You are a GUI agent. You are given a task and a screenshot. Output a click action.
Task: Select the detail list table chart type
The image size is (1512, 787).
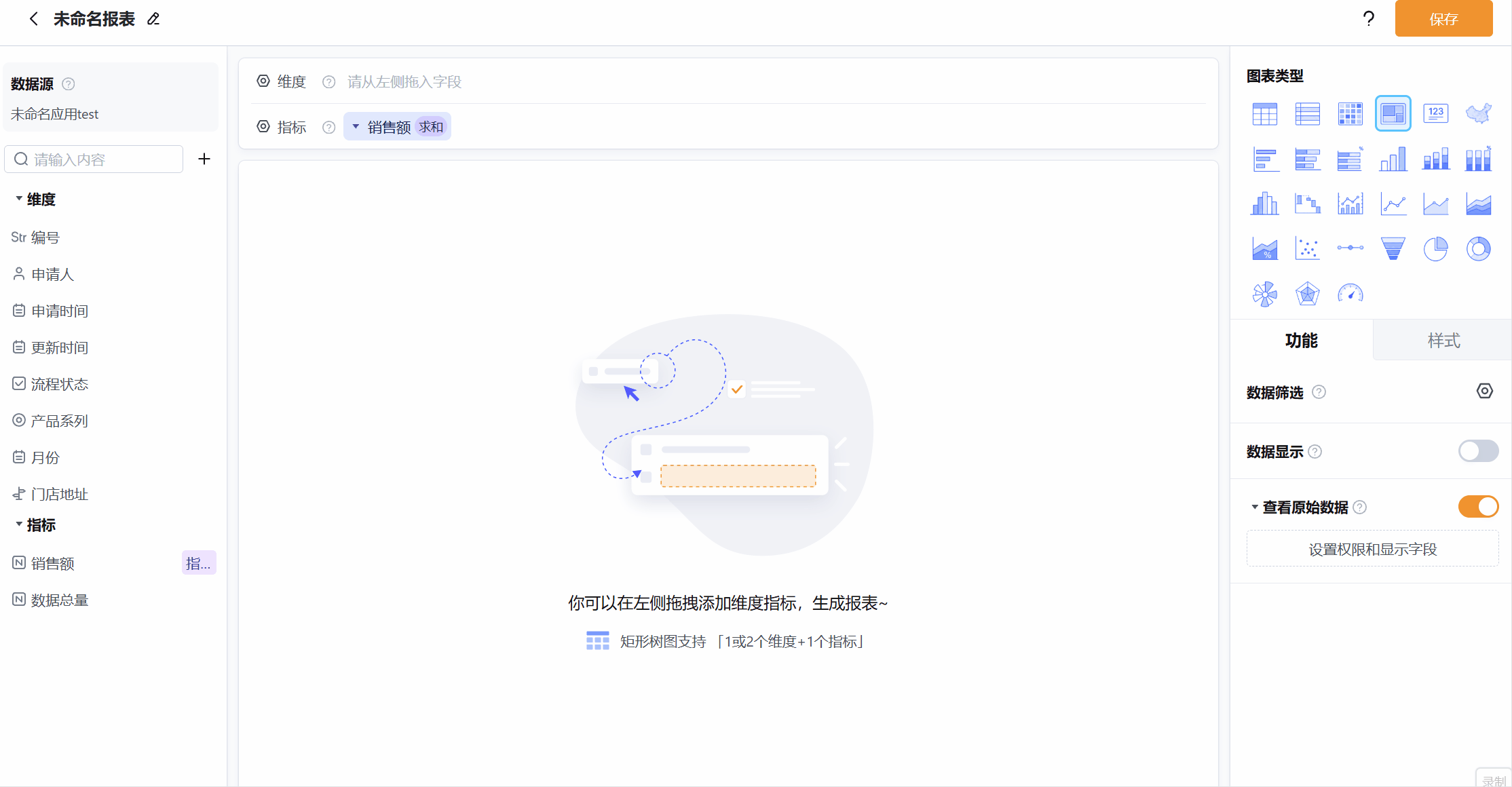click(x=1307, y=114)
